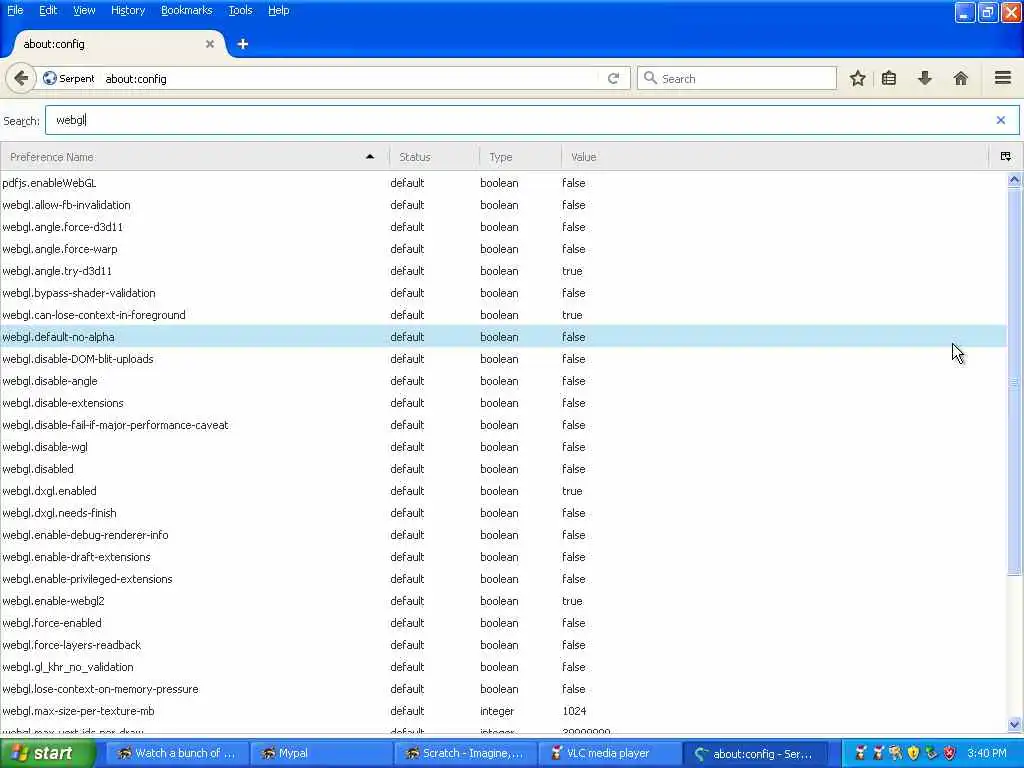This screenshot has height=768, width=1024.
Task: Click the yellow shield tray icon
Action: point(913,753)
